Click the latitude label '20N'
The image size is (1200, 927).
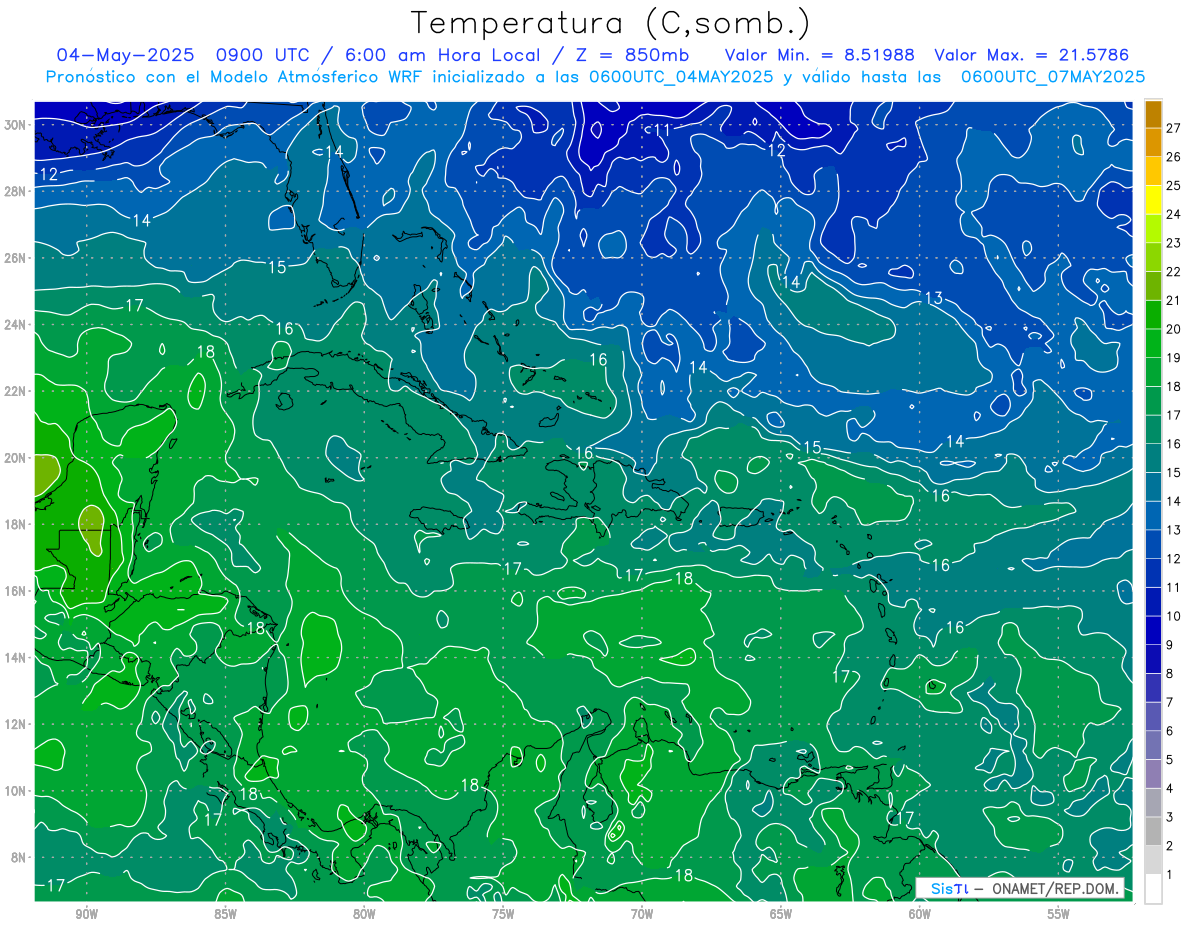(x=16, y=458)
